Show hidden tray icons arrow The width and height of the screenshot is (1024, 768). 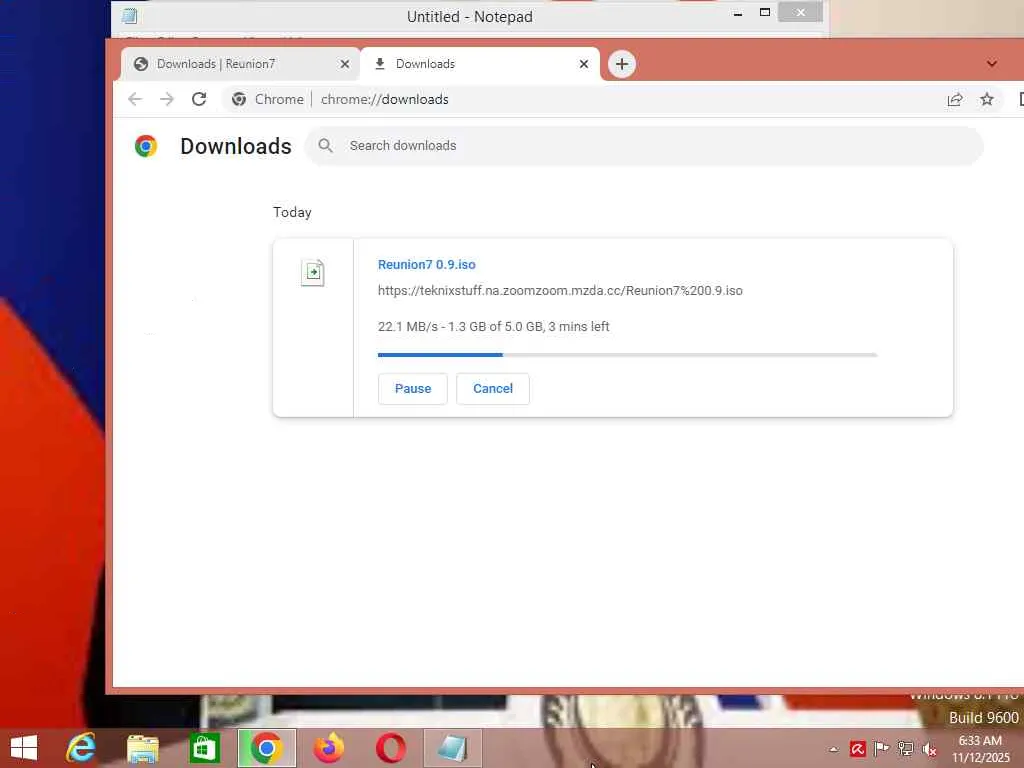[833, 749]
